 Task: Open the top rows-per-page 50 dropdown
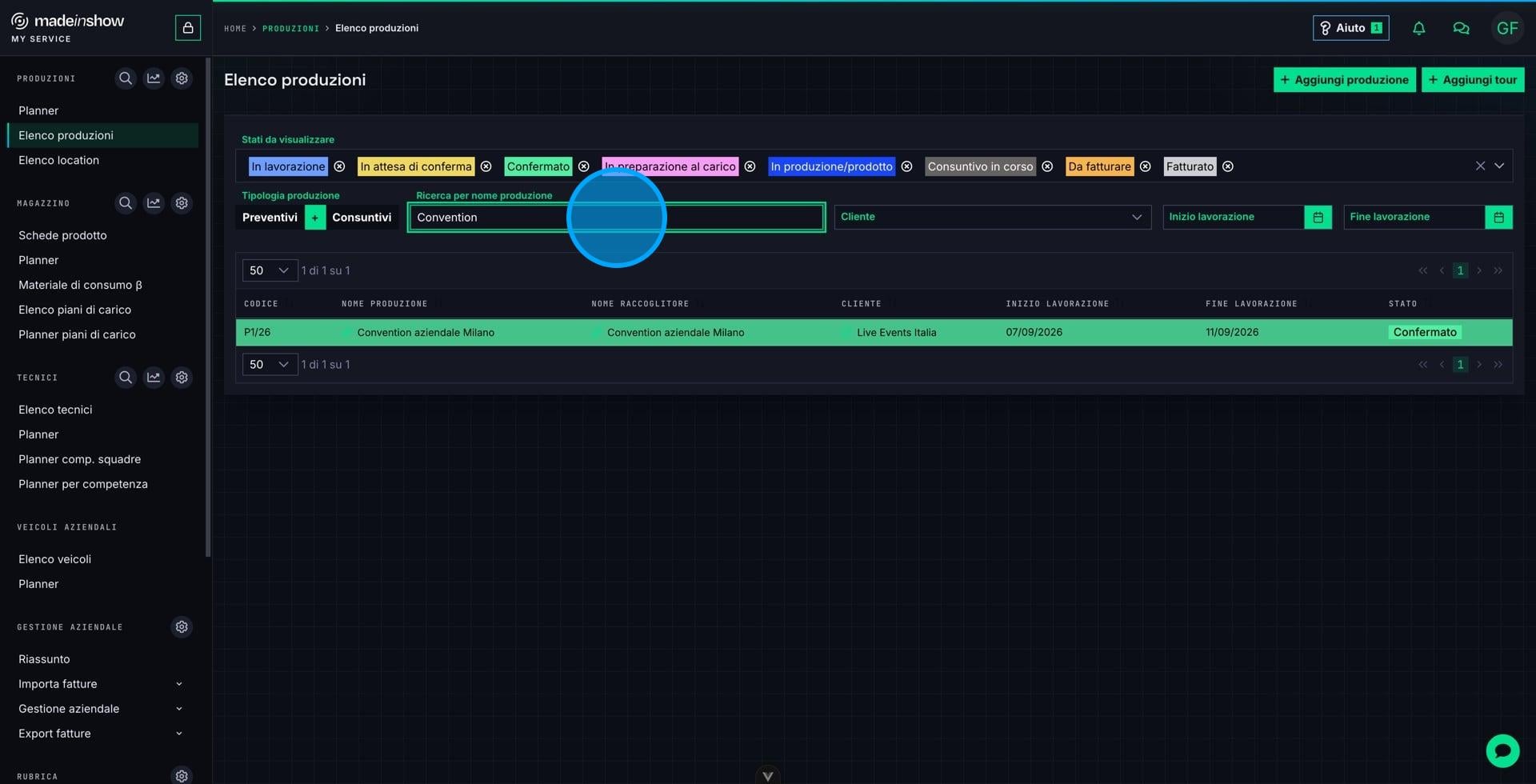[x=270, y=270]
